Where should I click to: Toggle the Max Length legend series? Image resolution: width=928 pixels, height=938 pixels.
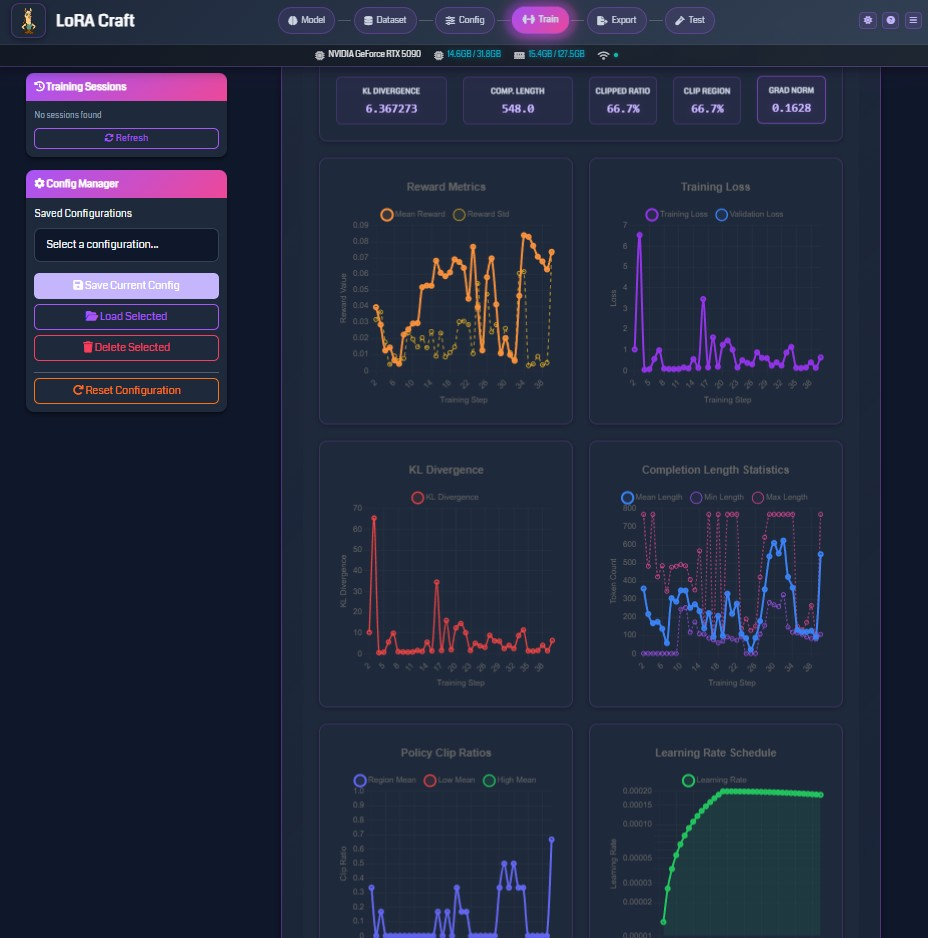point(757,497)
